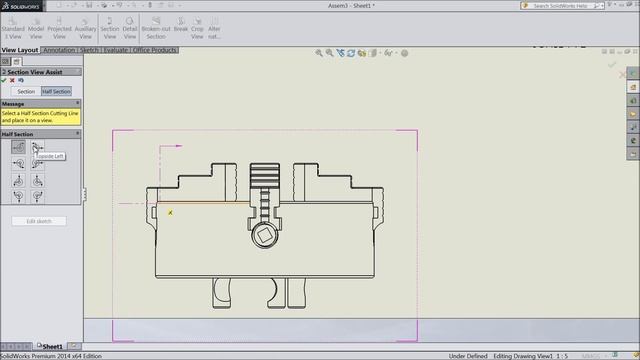The image size is (640, 360).
Task: Open Appearances tab in task pane
Action: (x=633, y=141)
